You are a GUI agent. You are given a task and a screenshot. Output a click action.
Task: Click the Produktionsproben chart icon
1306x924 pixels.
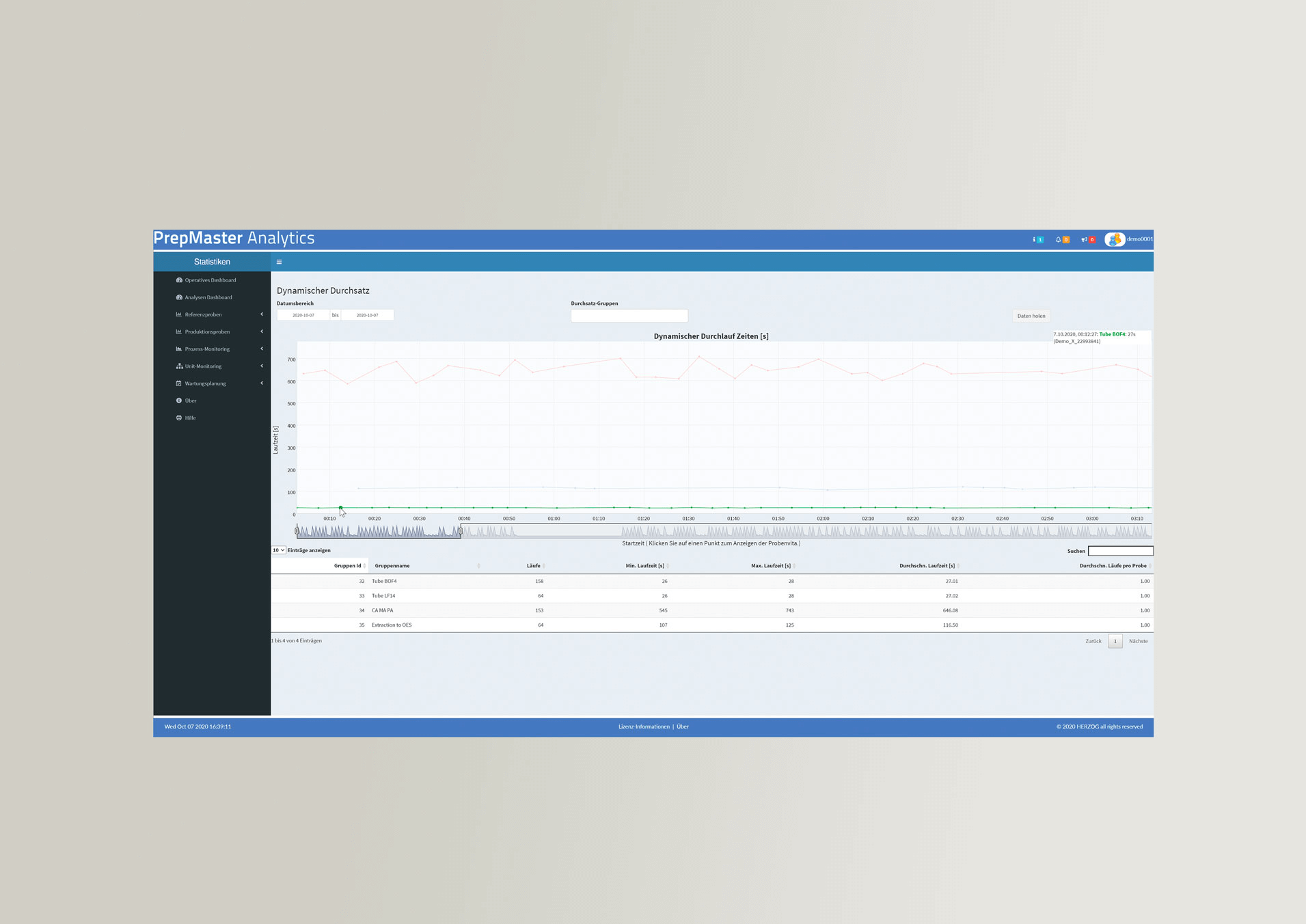tap(179, 331)
